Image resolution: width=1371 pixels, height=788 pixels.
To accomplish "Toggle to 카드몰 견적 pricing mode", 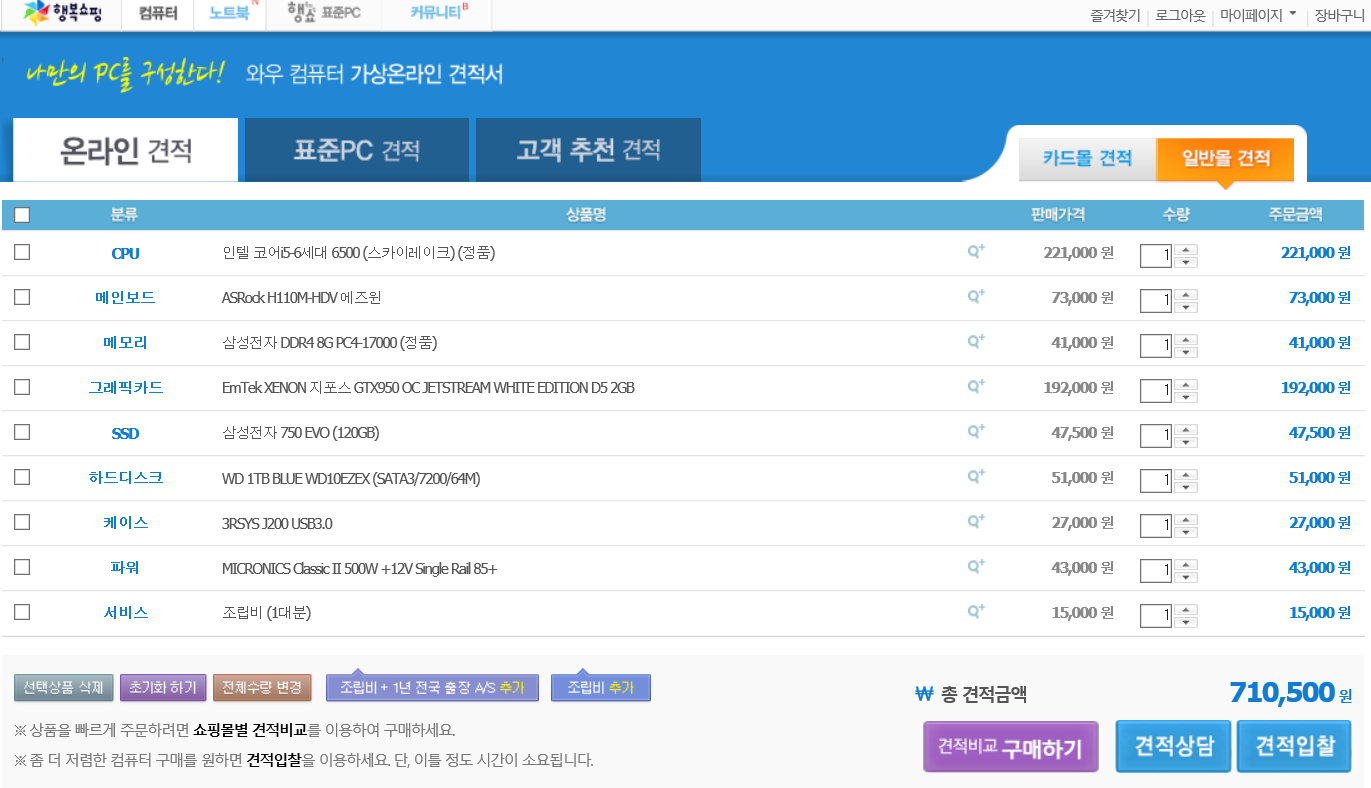I will pyautogui.click(x=1087, y=158).
